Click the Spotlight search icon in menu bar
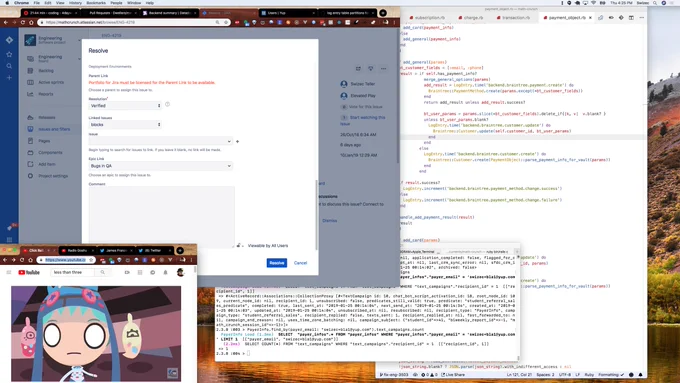 point(655,3)
